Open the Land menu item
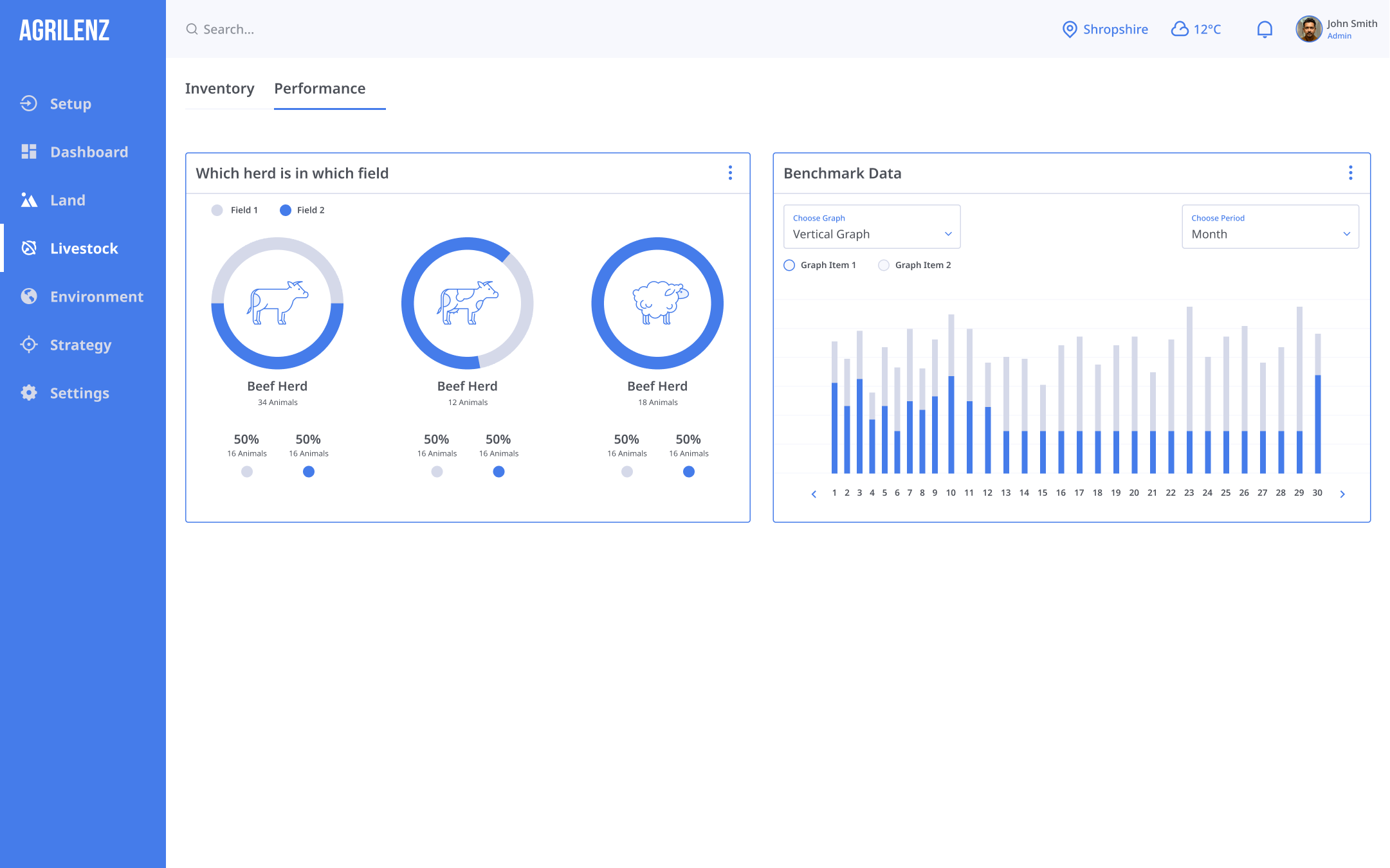Screen dimensions: 1390x868 click(68, 200)
